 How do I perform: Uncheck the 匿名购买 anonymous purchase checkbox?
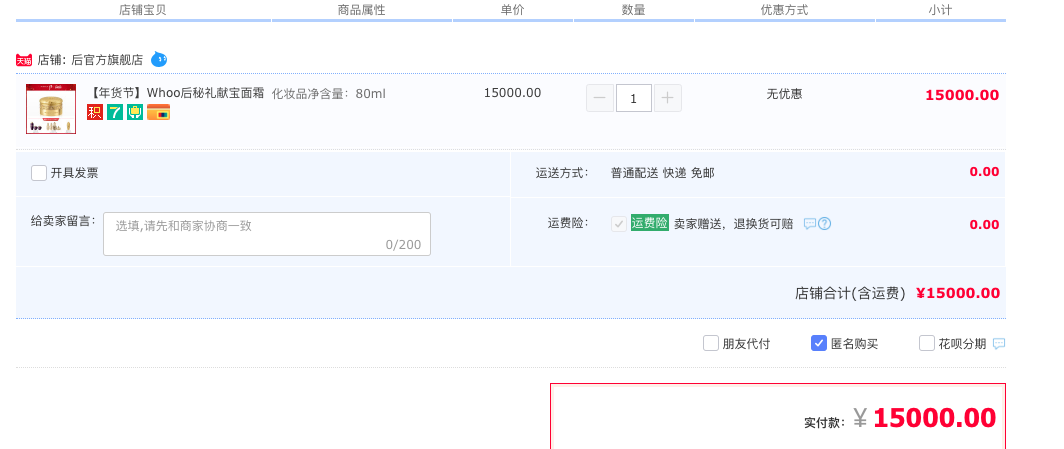(819, 343)
